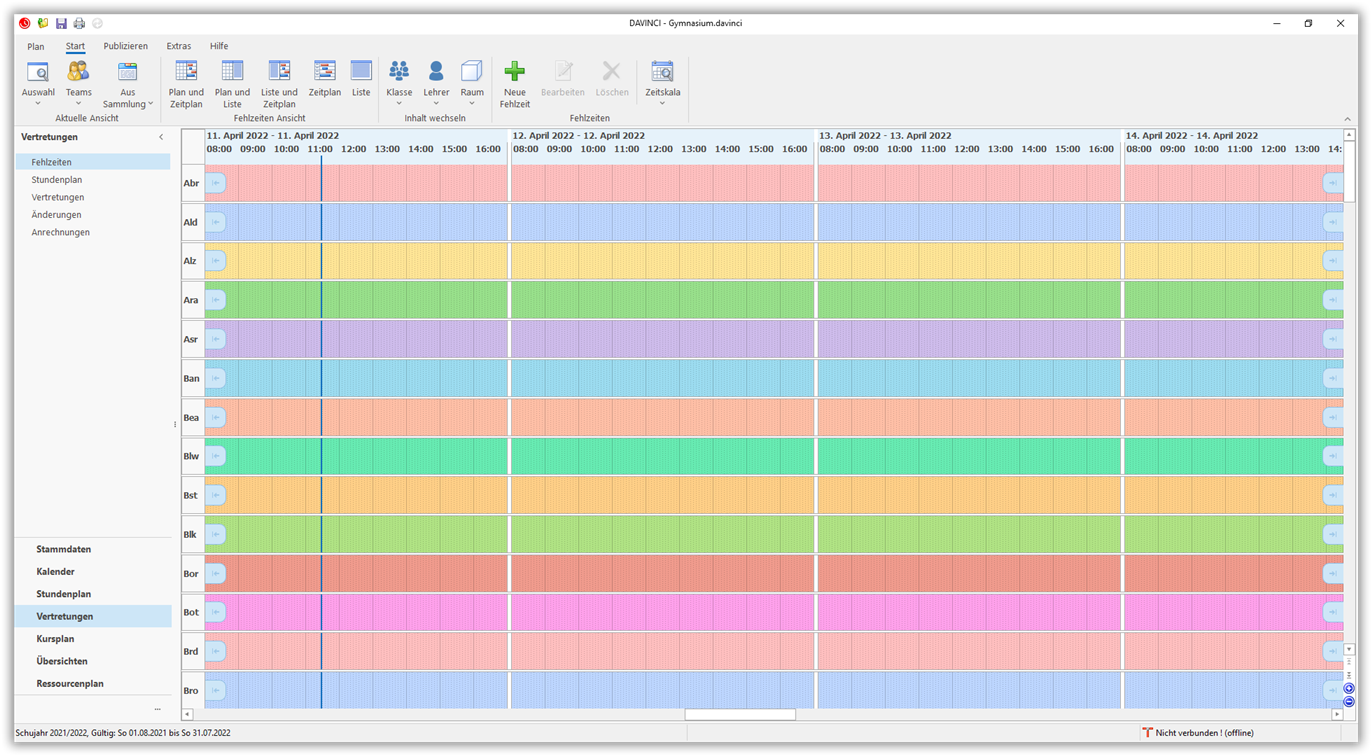Open the Plan und Zeitplan view
This screenshot has height=756, width=1372.
click(186, 72)
